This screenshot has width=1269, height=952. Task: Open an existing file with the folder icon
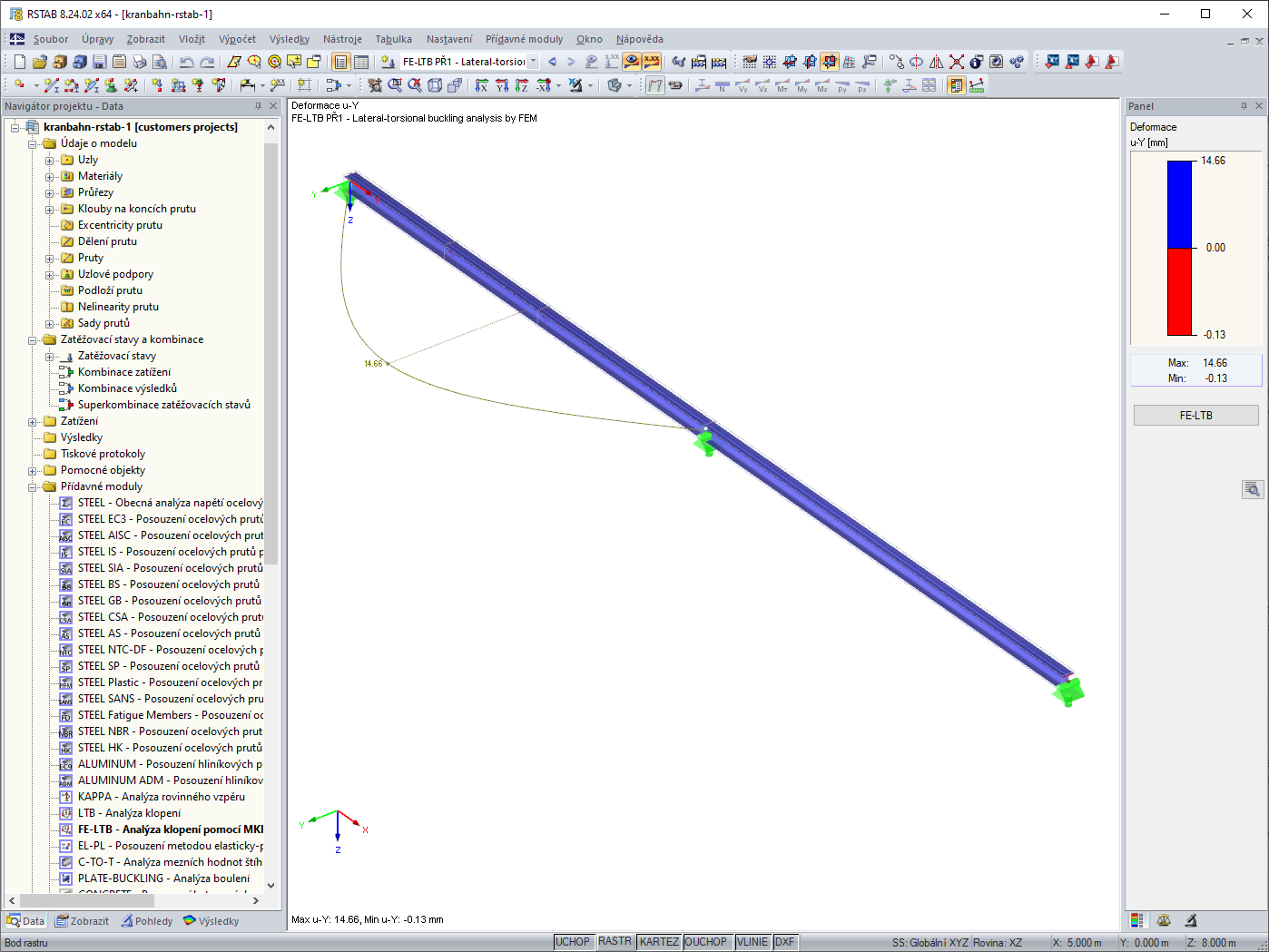[39, 62]
